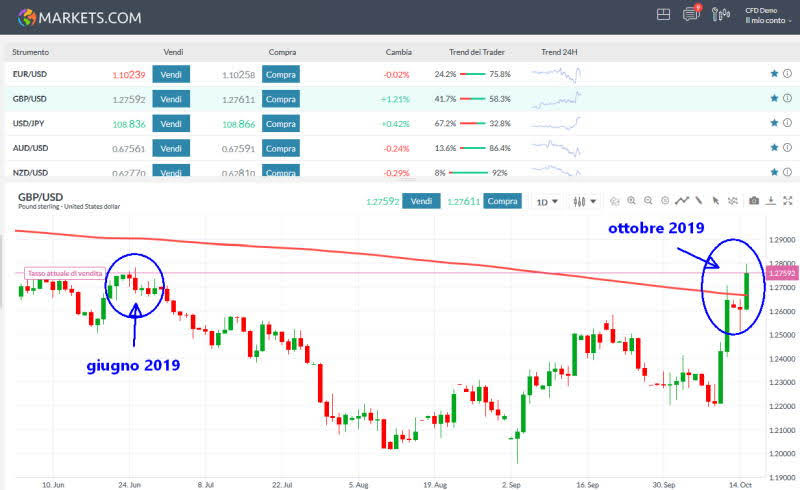Toggle favorite star for USD/JPY

click(x=773, y=123)
